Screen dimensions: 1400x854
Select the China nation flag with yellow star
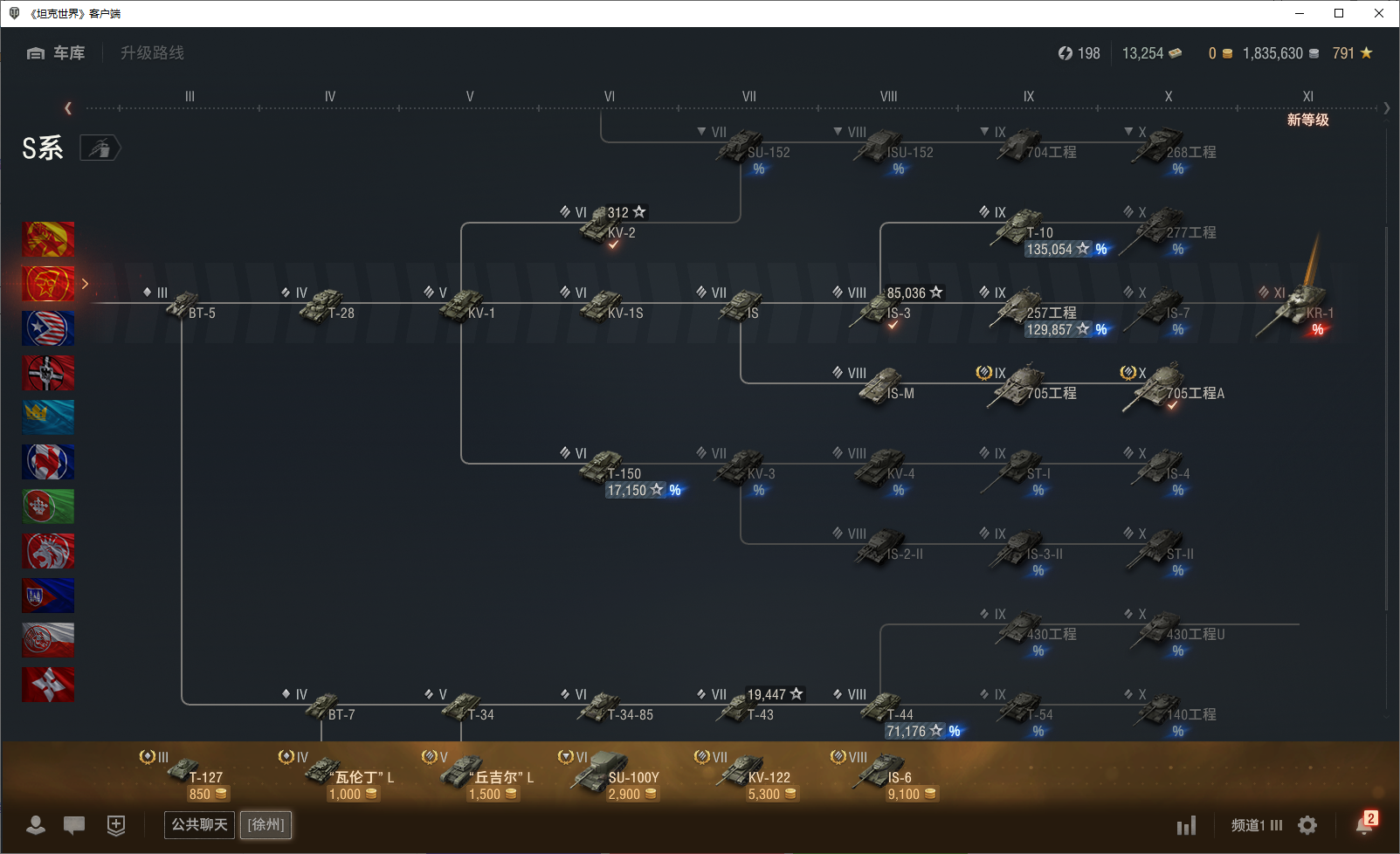click(48, 238)
